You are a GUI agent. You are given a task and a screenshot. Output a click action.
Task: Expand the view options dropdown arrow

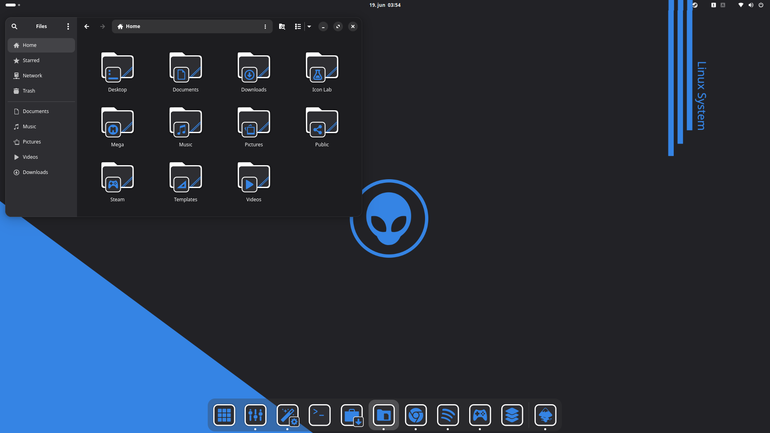(309, 27)
